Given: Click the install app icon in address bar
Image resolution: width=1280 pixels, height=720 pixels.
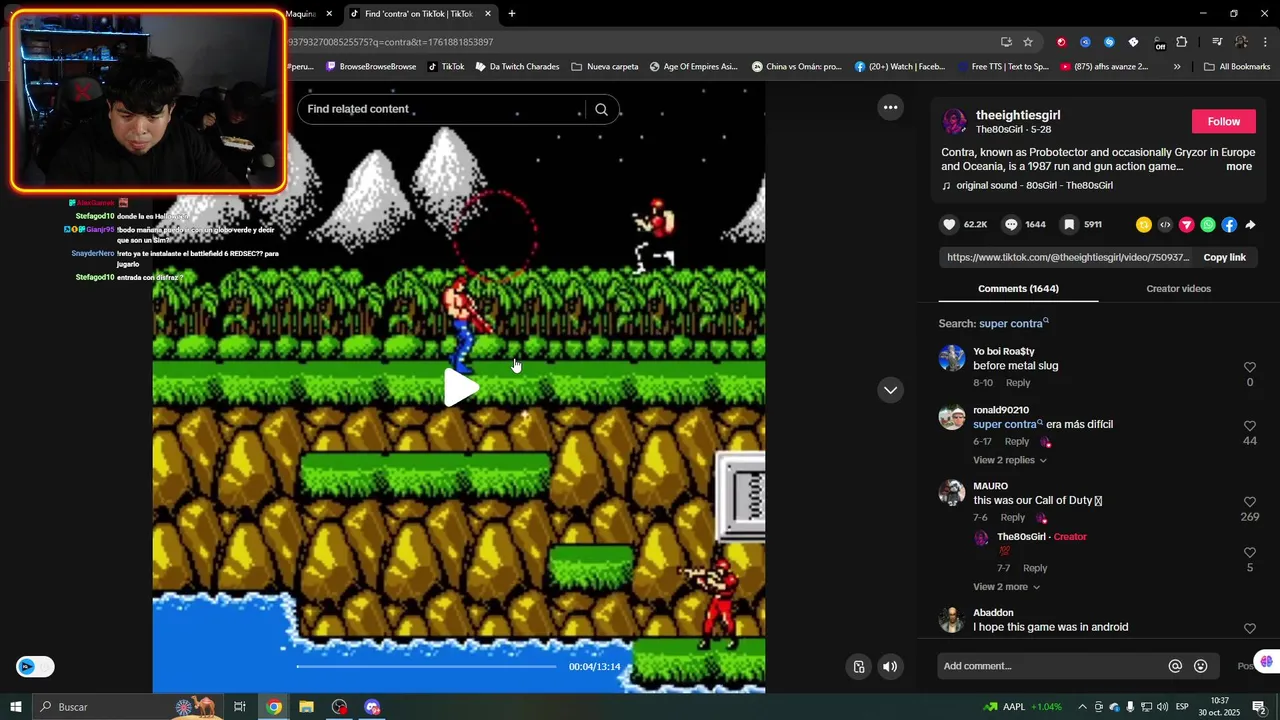Looking at the screenshot, I should pos(1006,42).
